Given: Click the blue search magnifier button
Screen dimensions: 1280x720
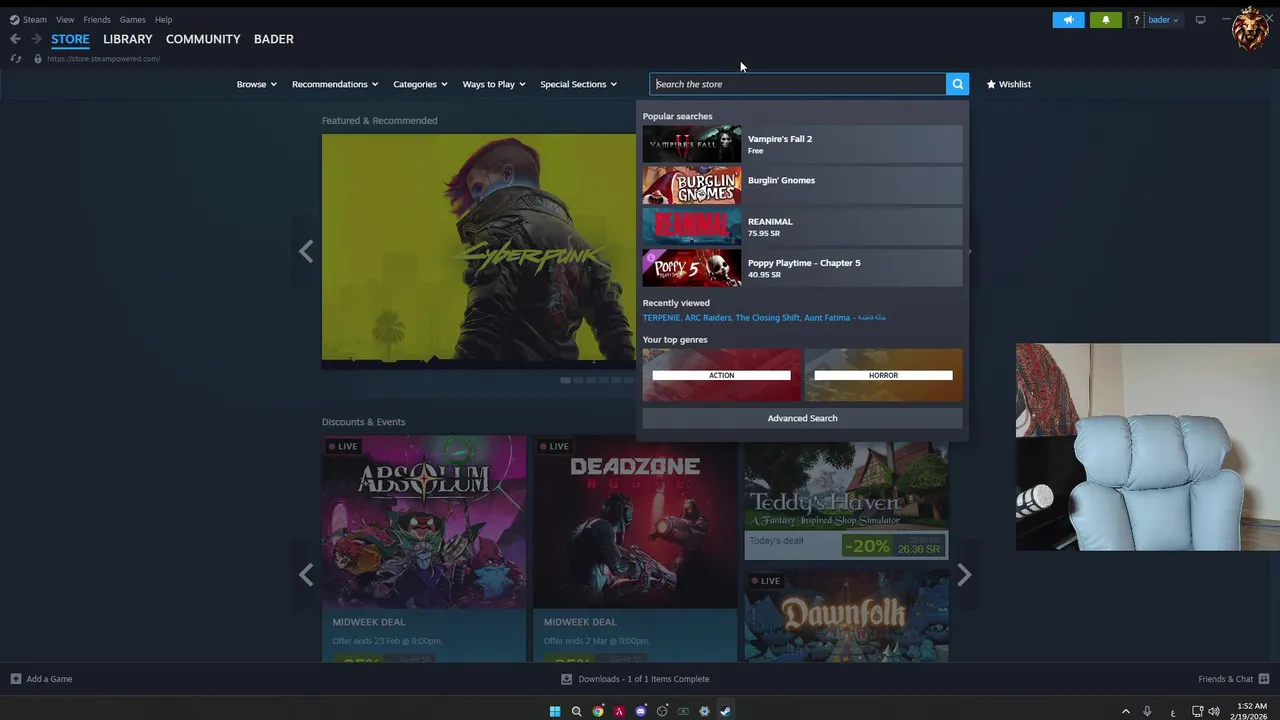Looking at the screenshot, I should point(958,84).
